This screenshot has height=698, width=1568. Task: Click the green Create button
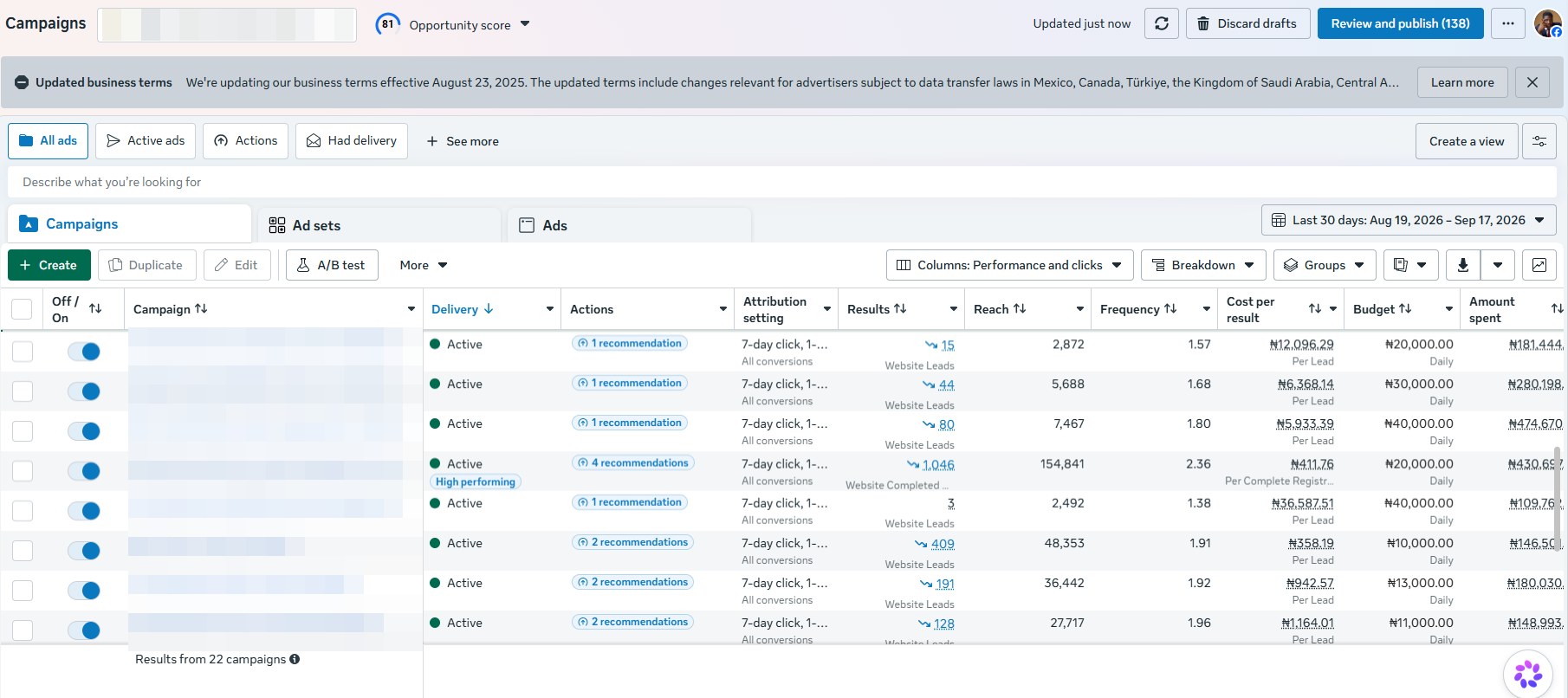click(49, 265)
